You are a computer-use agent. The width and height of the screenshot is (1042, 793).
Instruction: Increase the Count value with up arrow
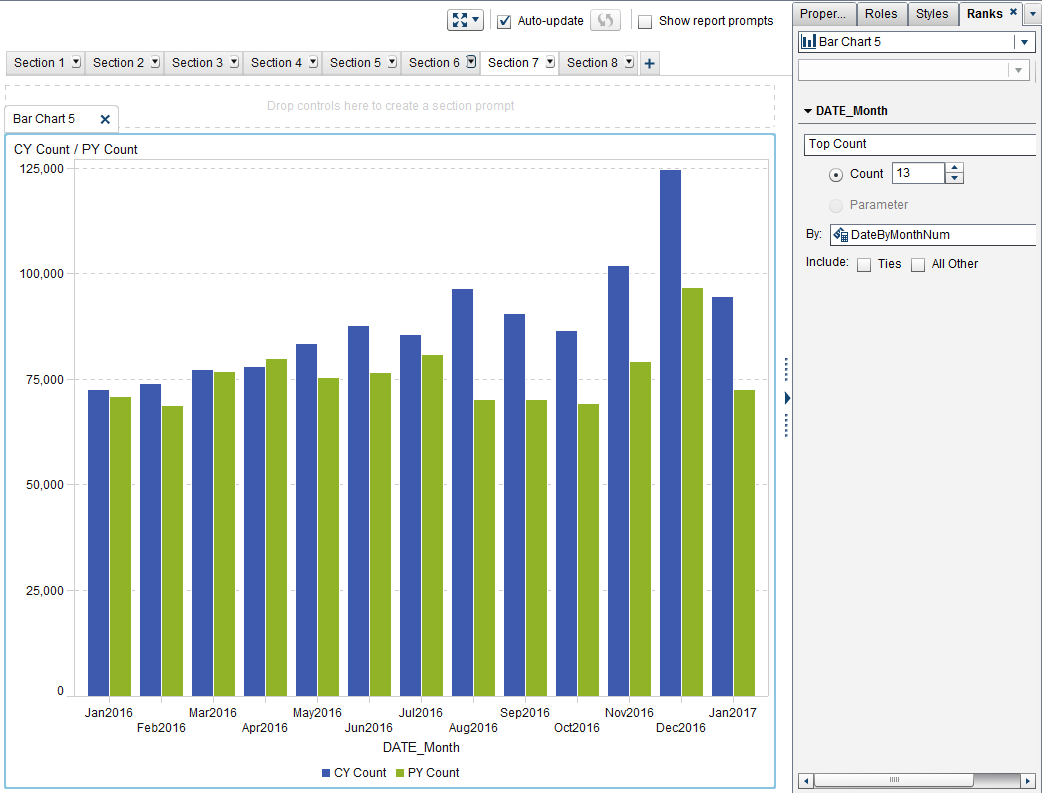point(955,168)
